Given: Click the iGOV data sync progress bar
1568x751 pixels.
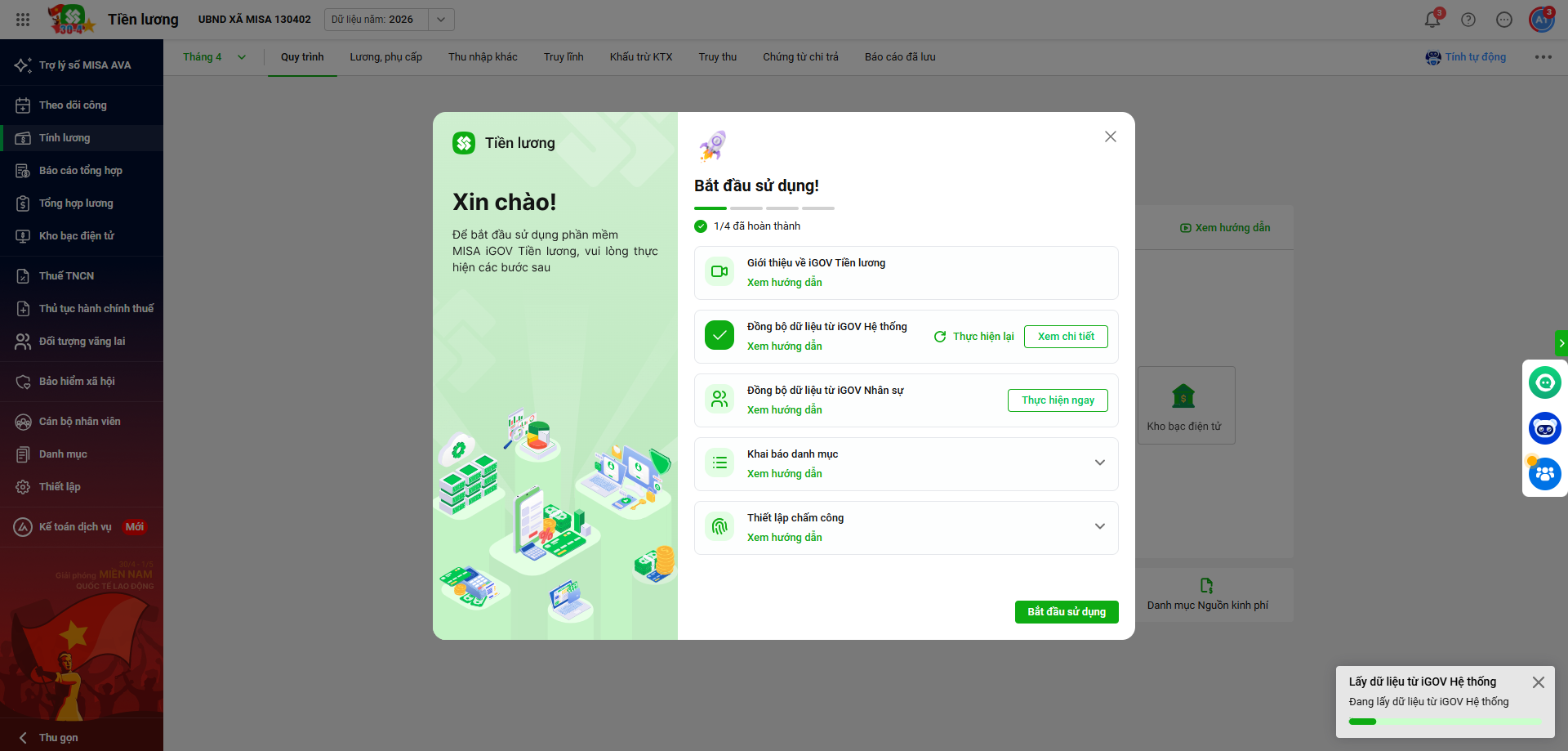Looking at the screenshot, I should [x=1445, y=722].
